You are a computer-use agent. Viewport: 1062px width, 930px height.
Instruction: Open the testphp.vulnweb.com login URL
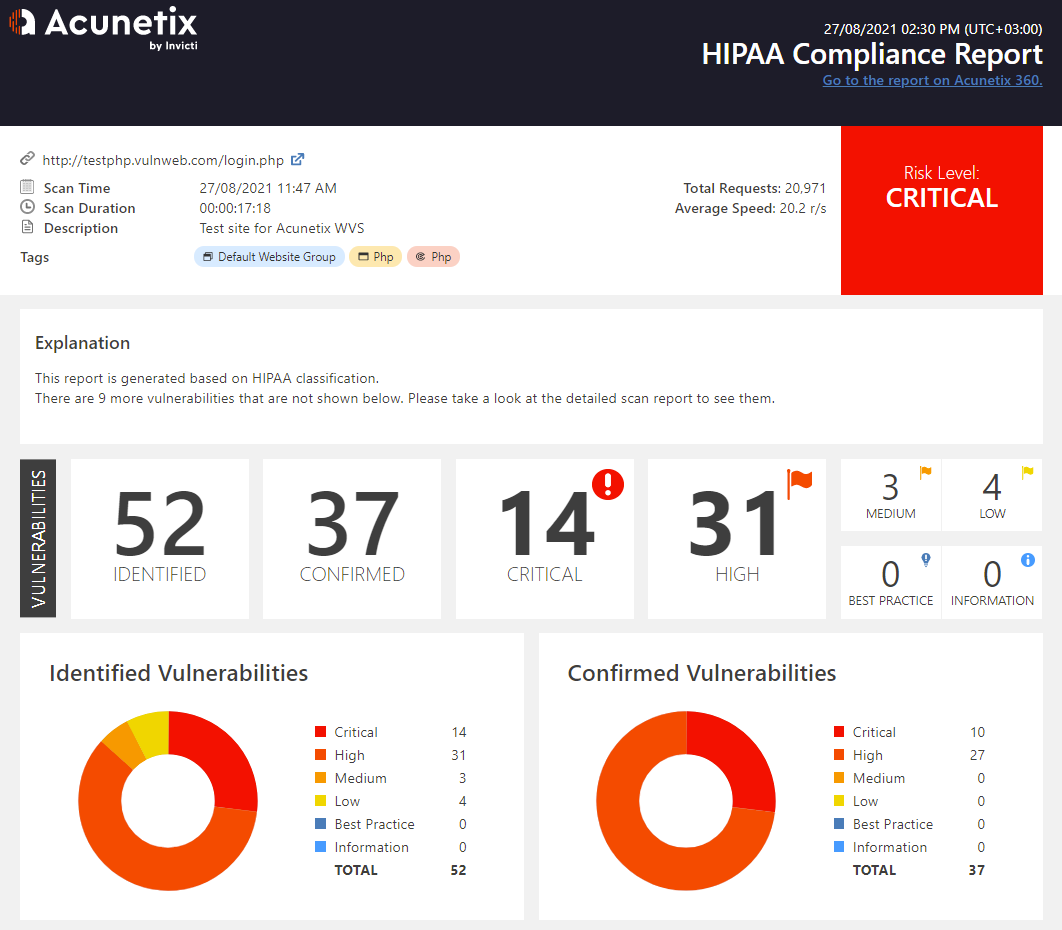[163, 159]
